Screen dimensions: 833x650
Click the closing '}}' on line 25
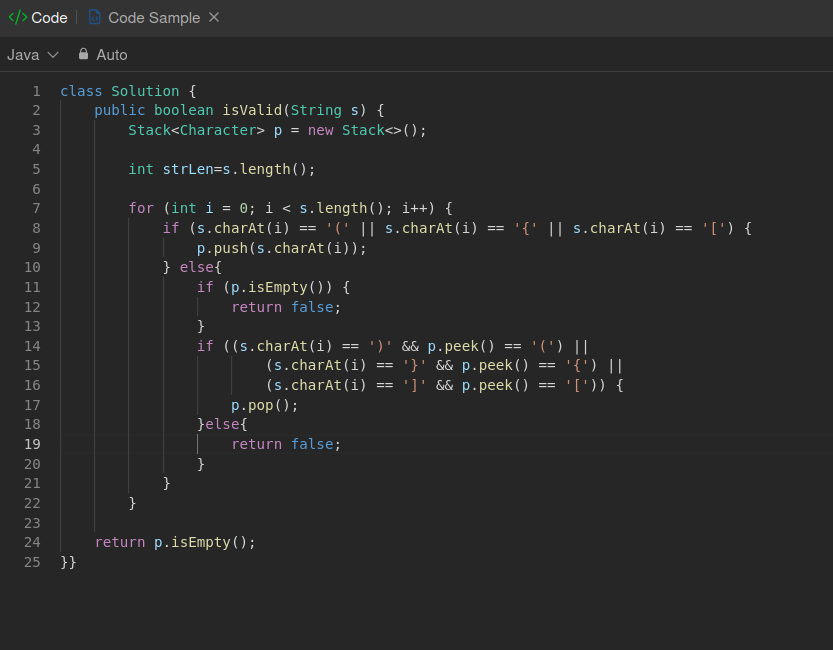69,562
